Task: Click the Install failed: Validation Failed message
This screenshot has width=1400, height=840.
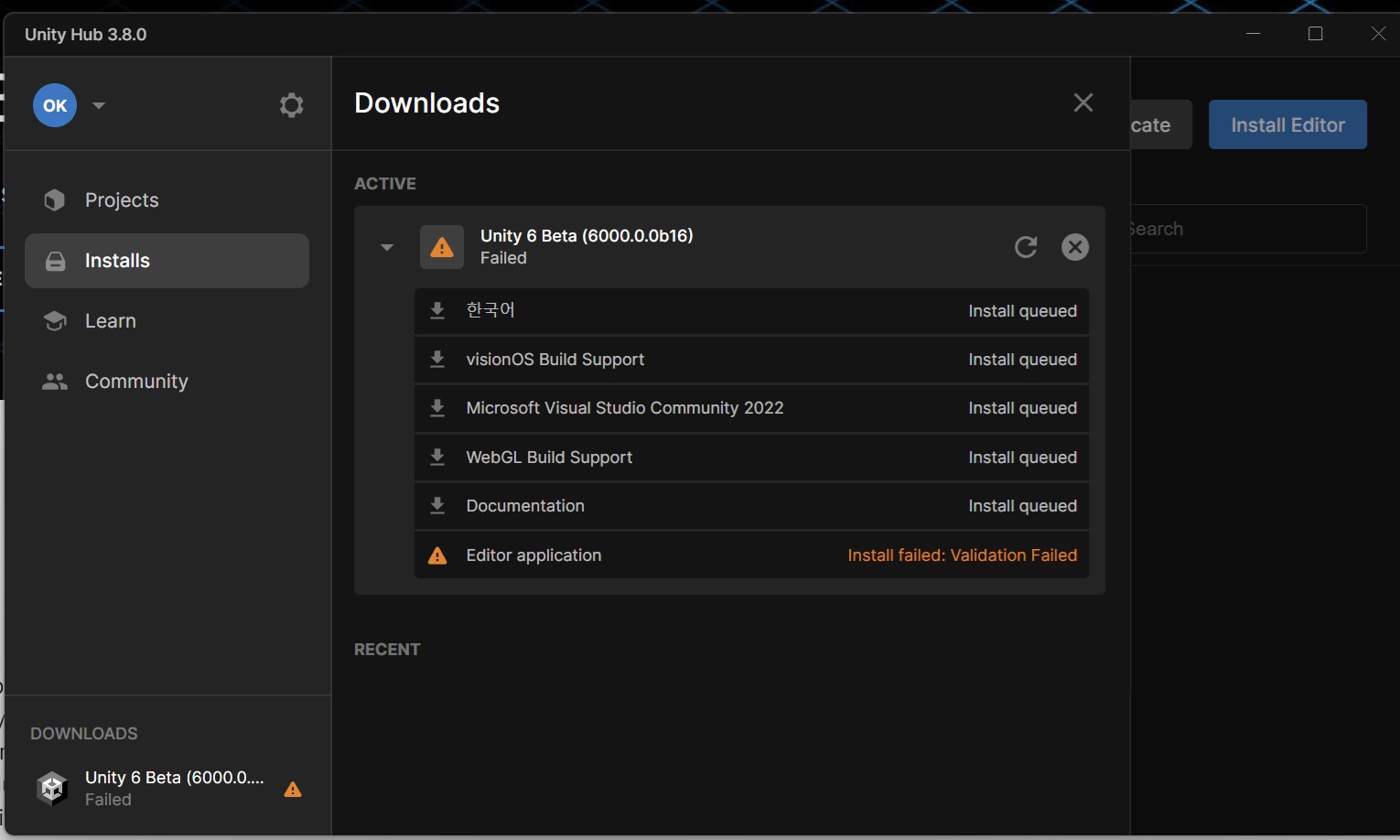Action: (963, 555)
